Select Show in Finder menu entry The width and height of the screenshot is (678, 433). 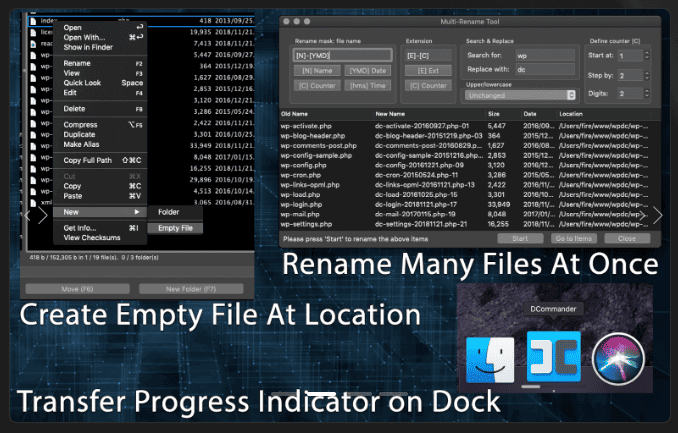coord(100,47)
